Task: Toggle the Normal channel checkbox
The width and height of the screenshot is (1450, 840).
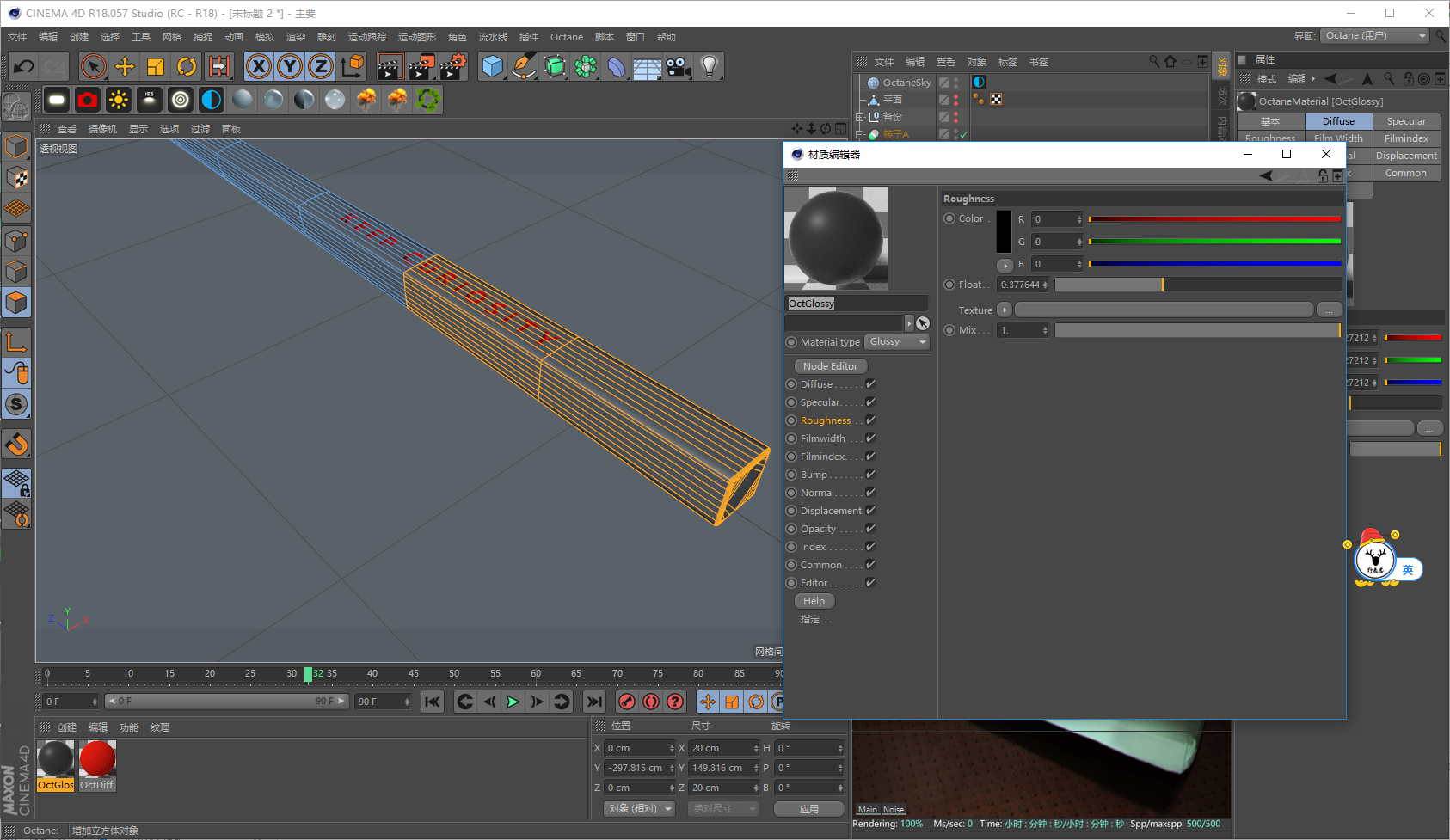Action: point(870,493)
